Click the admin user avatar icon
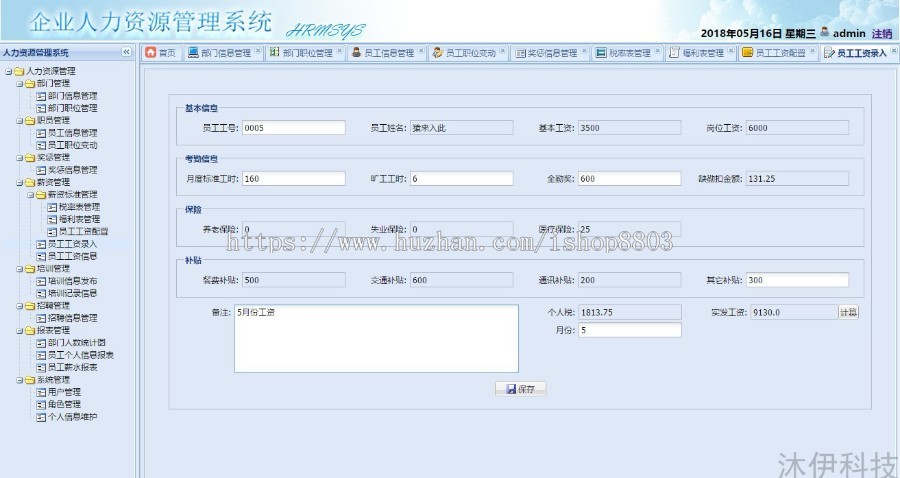 (x=825, y=32)
